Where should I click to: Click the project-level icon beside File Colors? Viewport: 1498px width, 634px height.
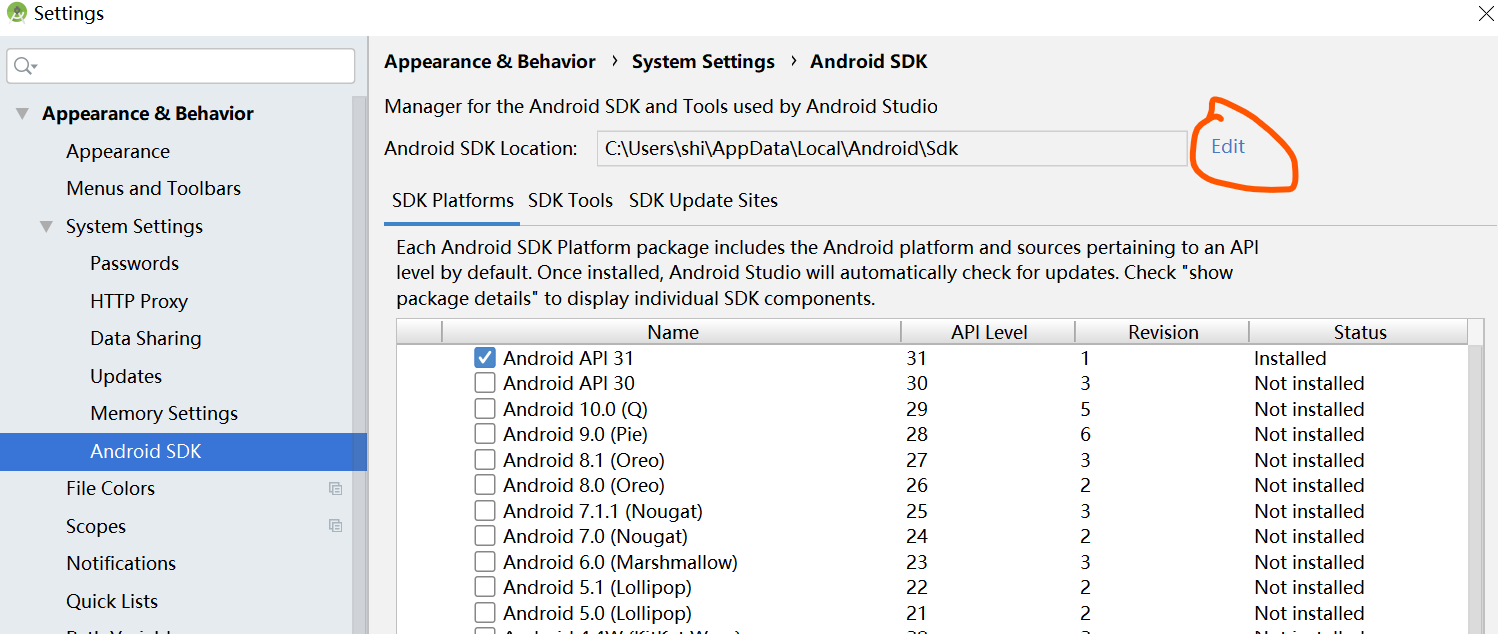click(x=335, y=489)
